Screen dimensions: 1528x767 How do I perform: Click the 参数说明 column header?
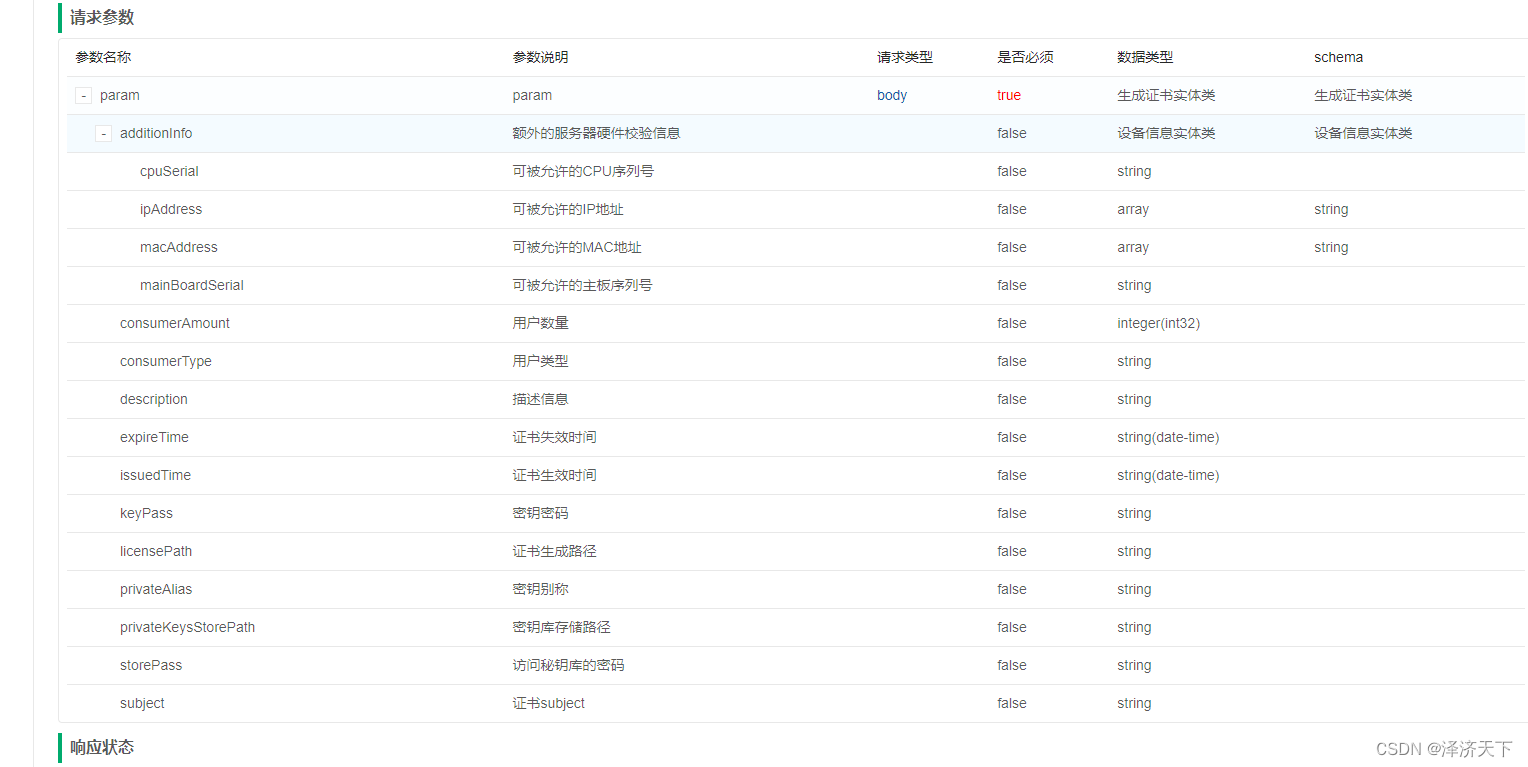(541, 58)
